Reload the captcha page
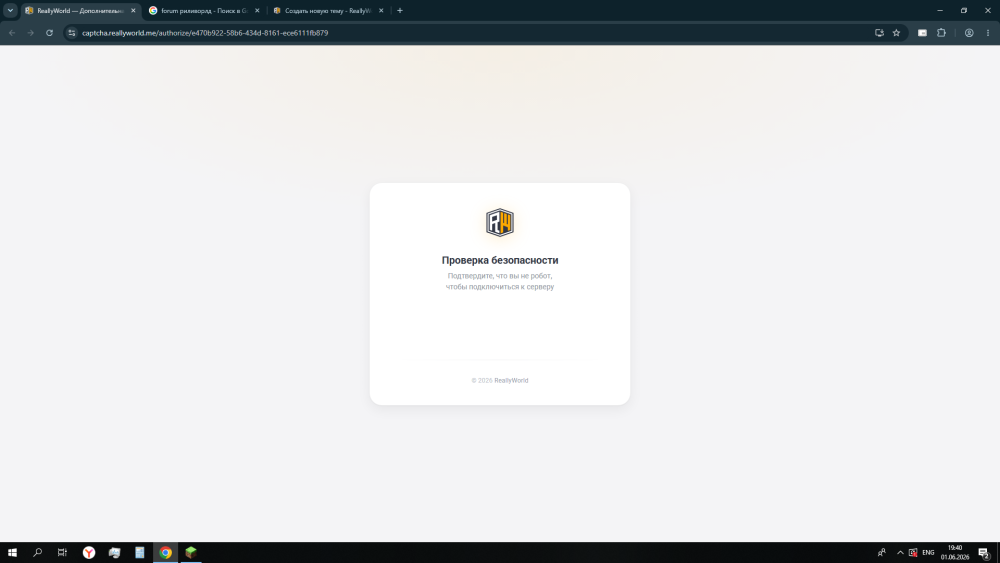This screenshot has width=1000, height=563. tap(49, 33)
